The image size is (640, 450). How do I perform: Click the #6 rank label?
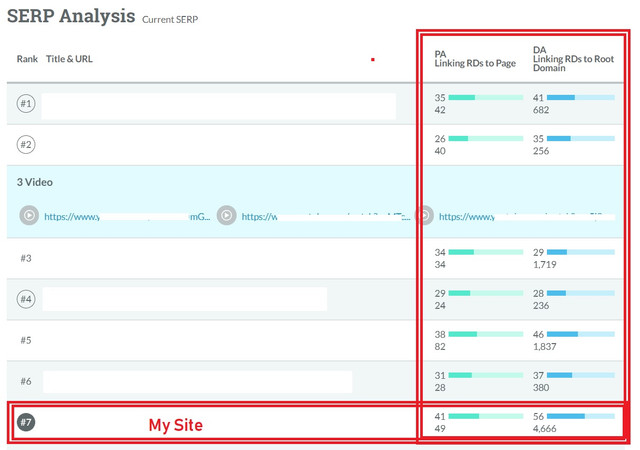pos(26,381)
